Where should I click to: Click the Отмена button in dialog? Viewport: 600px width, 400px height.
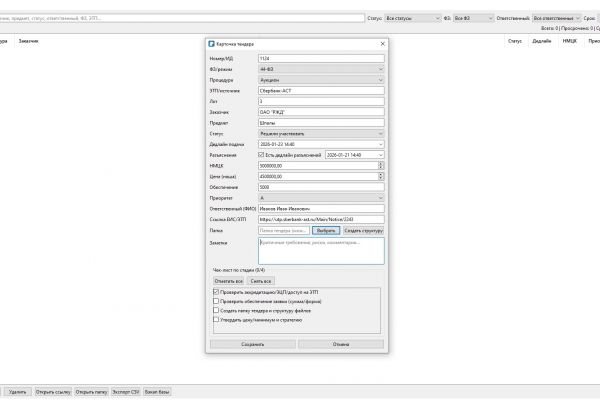coord(341,344)
